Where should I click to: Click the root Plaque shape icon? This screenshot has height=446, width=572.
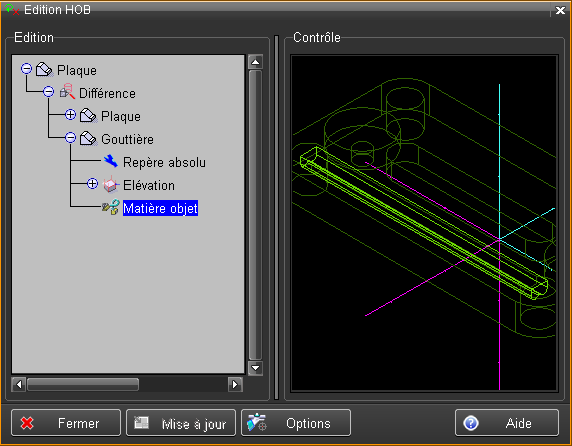[x=44, y=69]
